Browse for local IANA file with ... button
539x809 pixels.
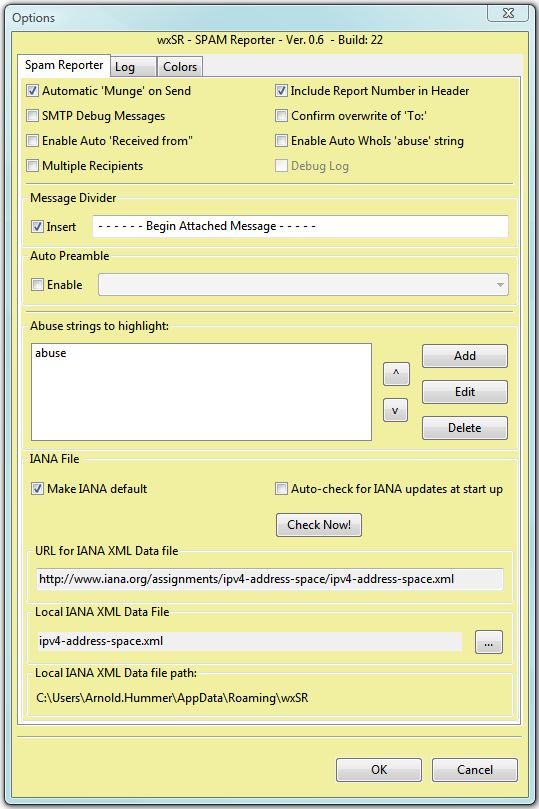488,642
